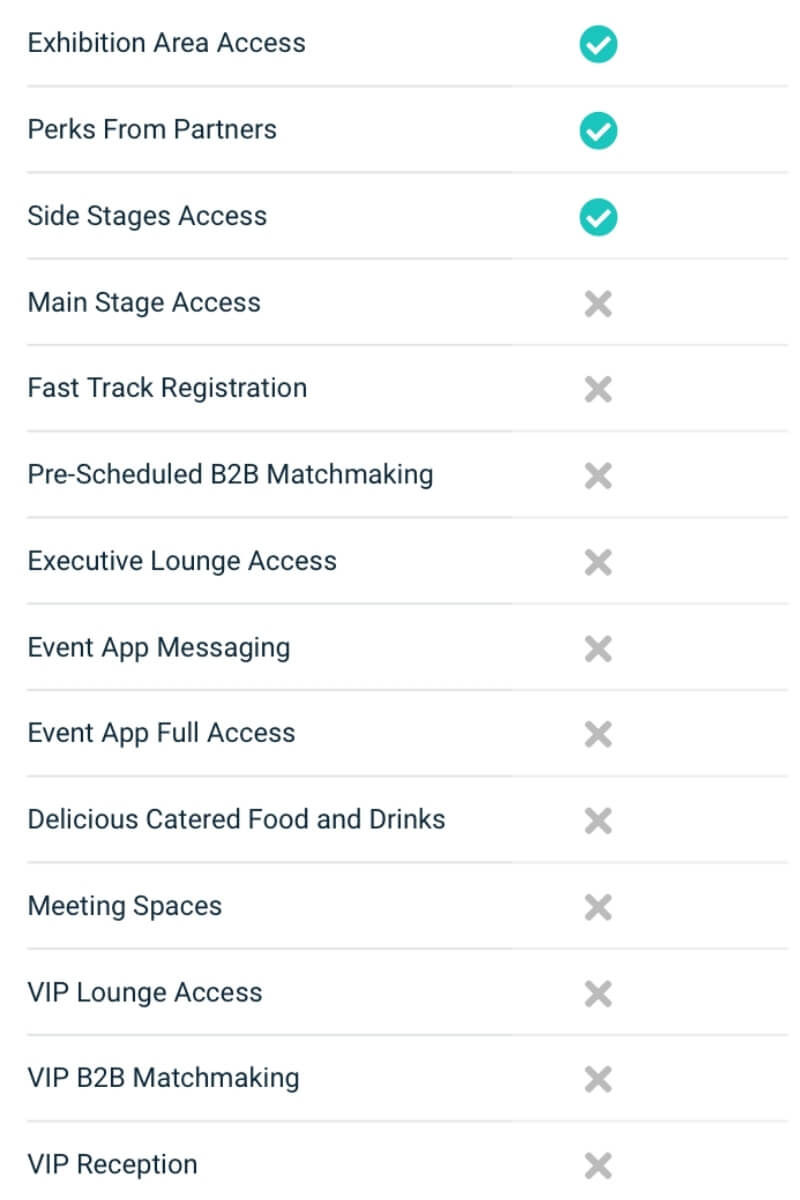Click the X beside Event App Full Access
800x1200 pixels.
[598, 734]
